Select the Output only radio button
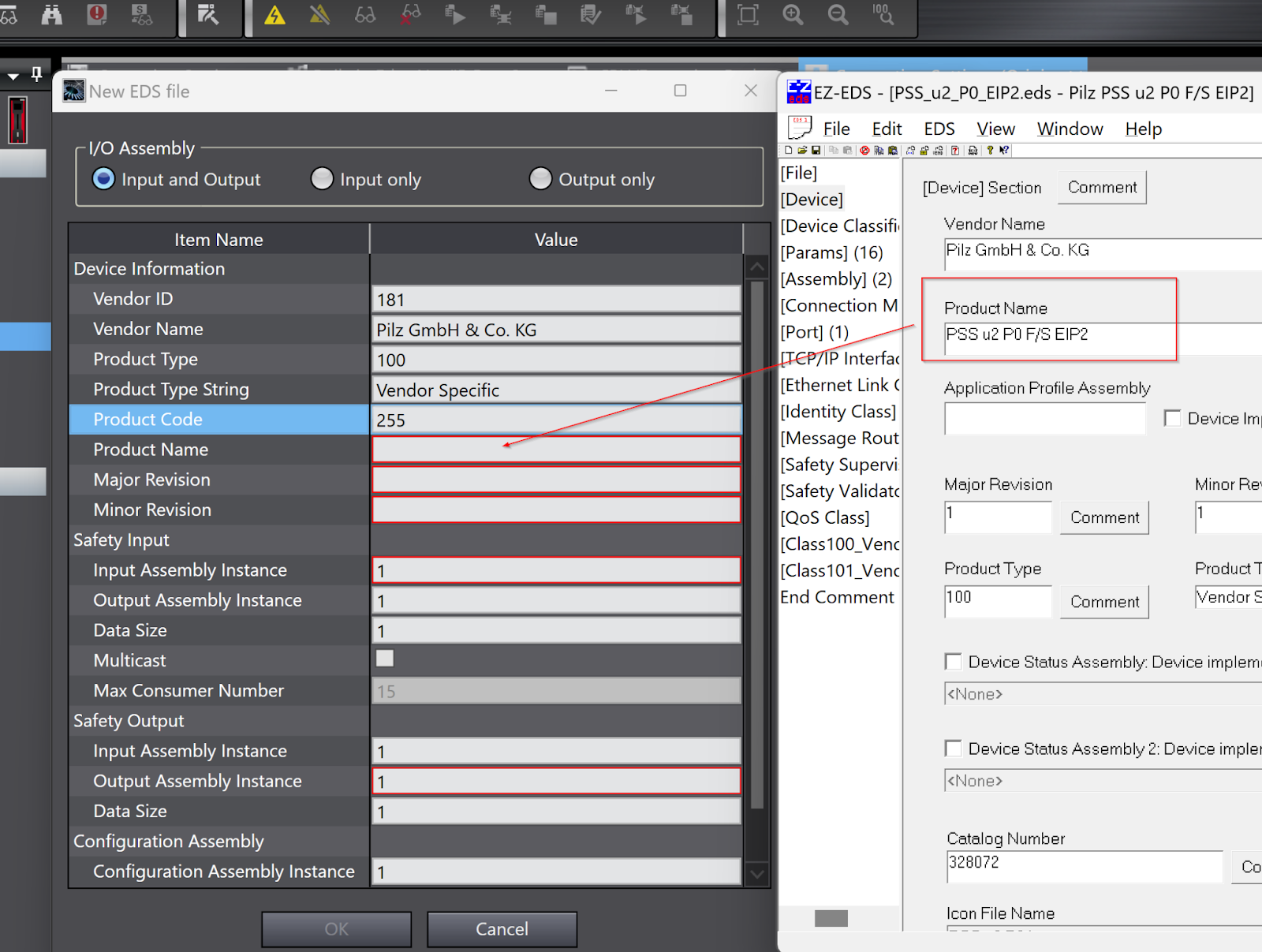 coord(540,179)
